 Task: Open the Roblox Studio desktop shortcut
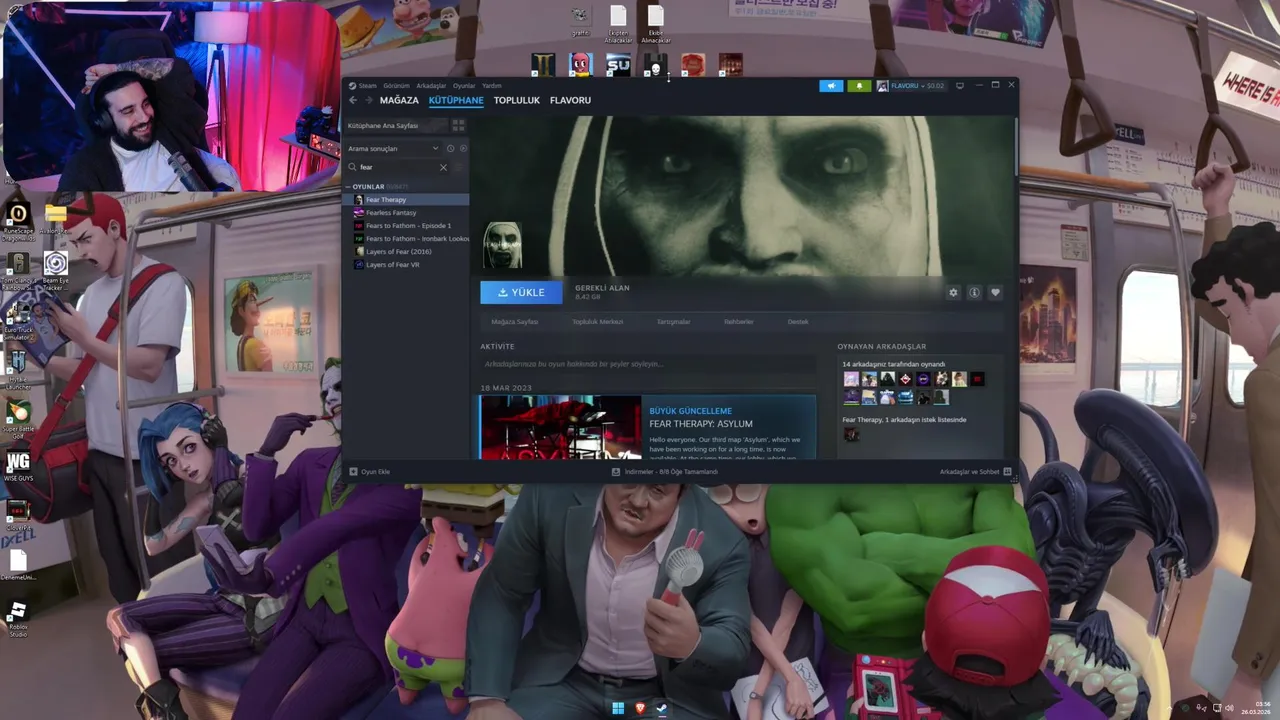coord(17,618)
